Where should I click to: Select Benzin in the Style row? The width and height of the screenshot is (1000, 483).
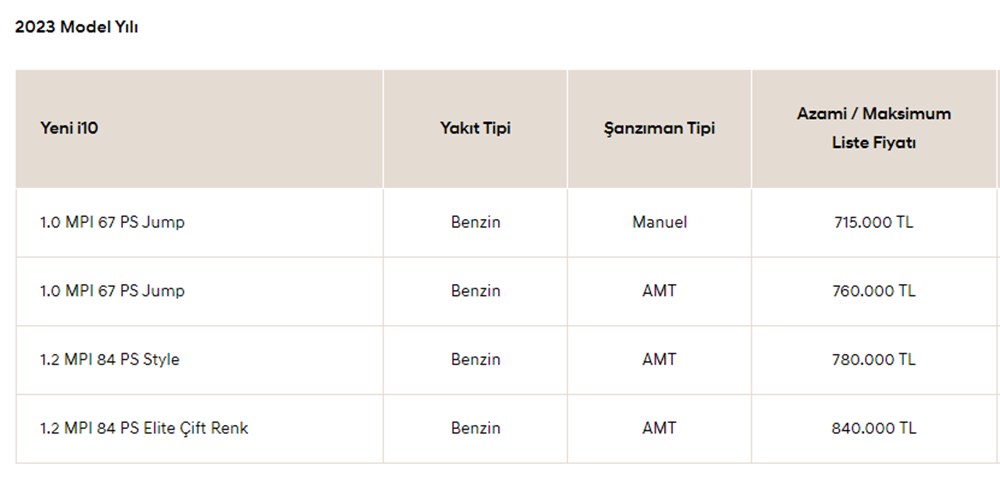click(x=475, y=359)
